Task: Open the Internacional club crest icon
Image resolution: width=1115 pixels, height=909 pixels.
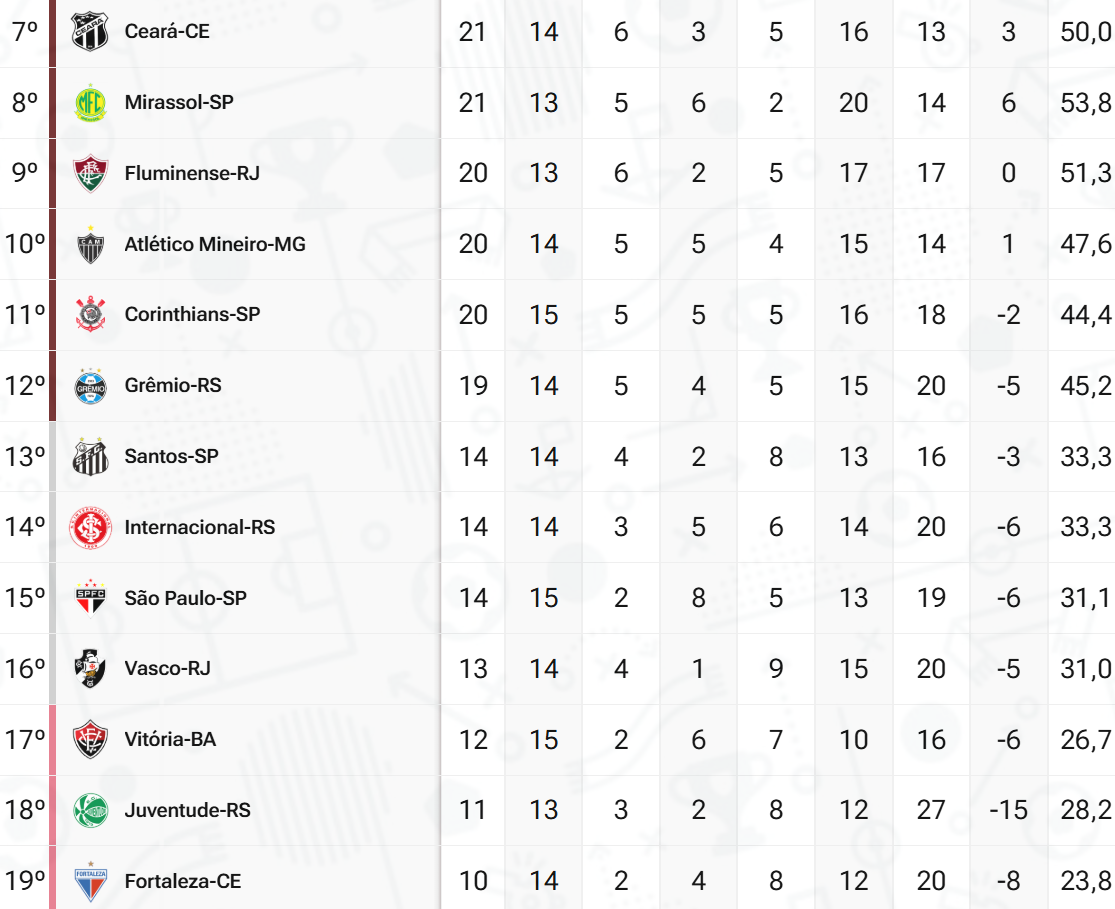Action: coord(90,528)
